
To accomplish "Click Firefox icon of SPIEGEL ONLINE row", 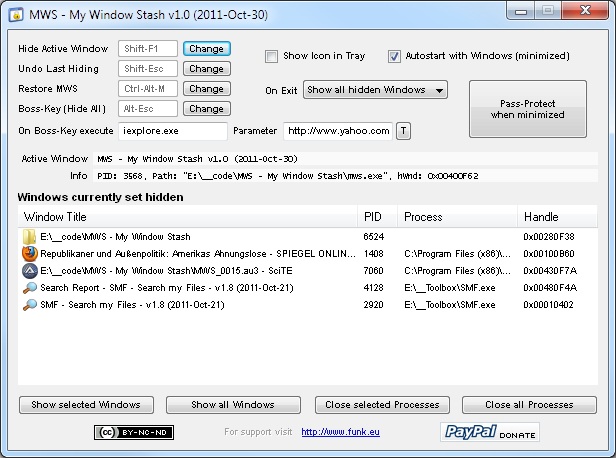I will click(x=29, y=254).
